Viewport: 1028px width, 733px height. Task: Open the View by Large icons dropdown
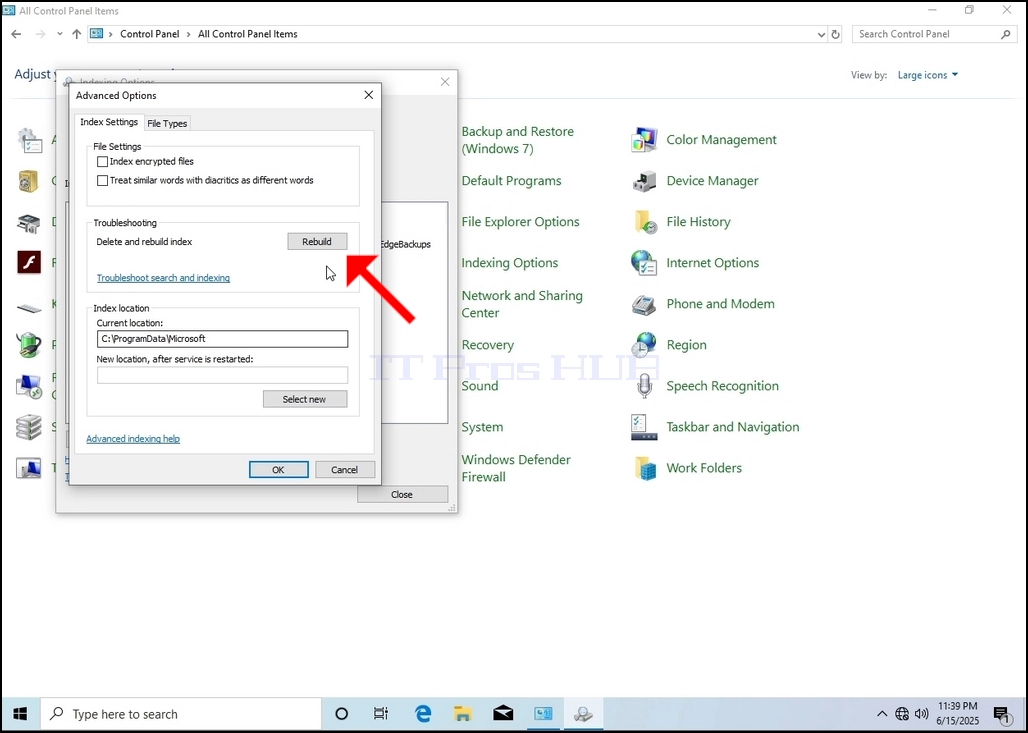[x=928, y=75]
